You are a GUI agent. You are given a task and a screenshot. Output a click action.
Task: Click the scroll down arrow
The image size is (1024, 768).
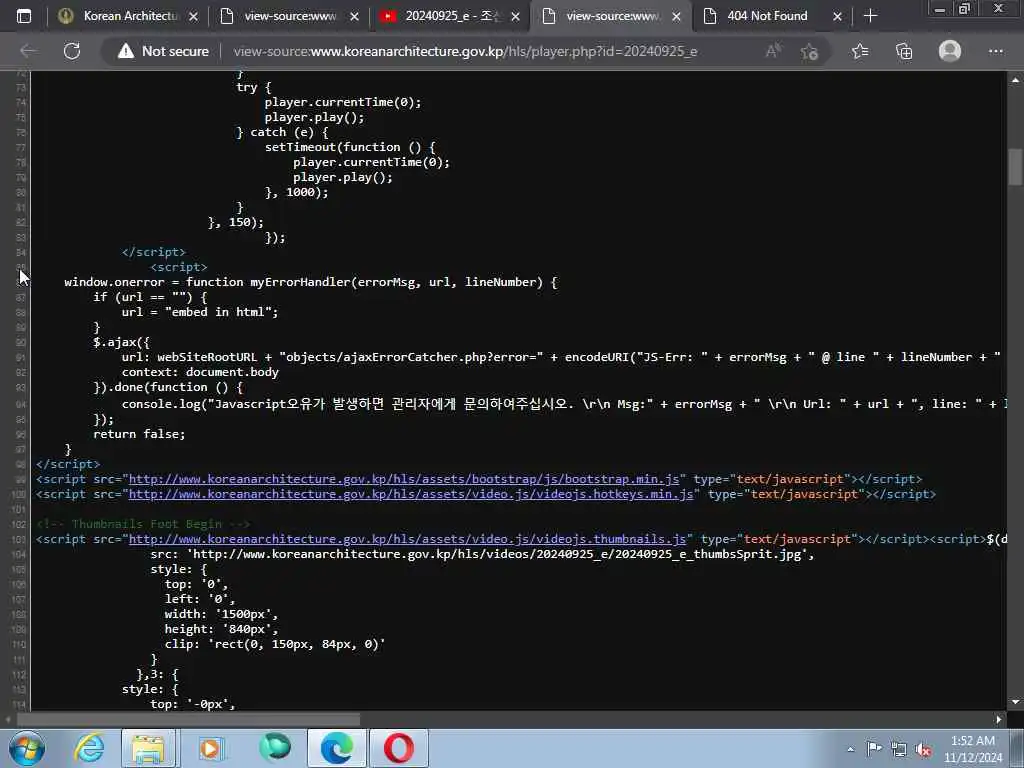pyautogui.click(x=1015, y=702)
